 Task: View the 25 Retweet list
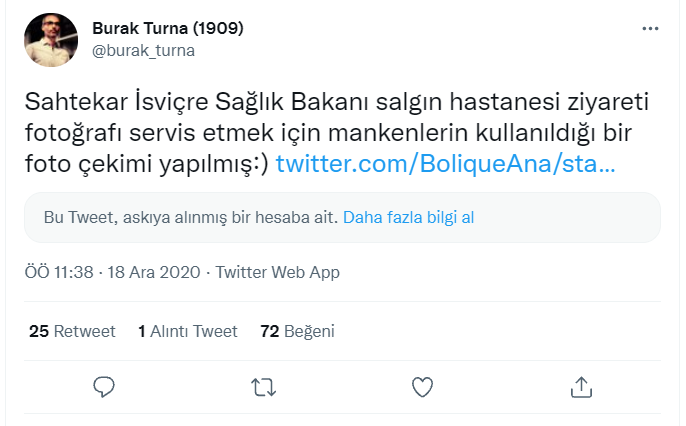(x=72, y=331)
